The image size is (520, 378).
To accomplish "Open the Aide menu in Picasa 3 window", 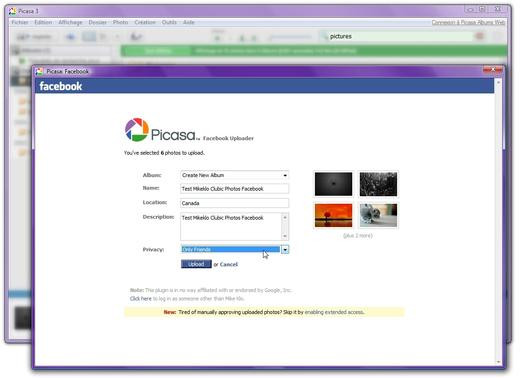I will click(x=189, y=22).
